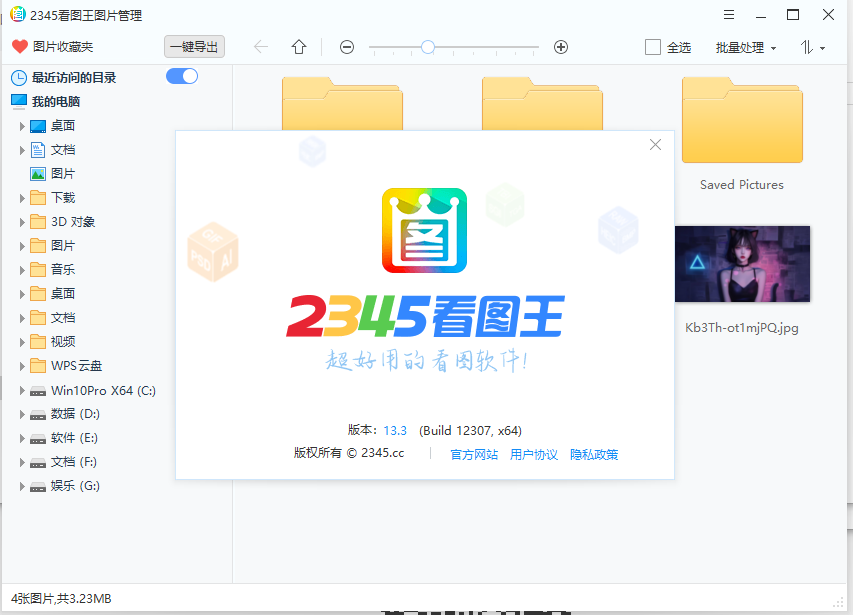Click the zoom slider handle on the toolbar
Viewport: 853px width, 615px height.
[427, 47]
